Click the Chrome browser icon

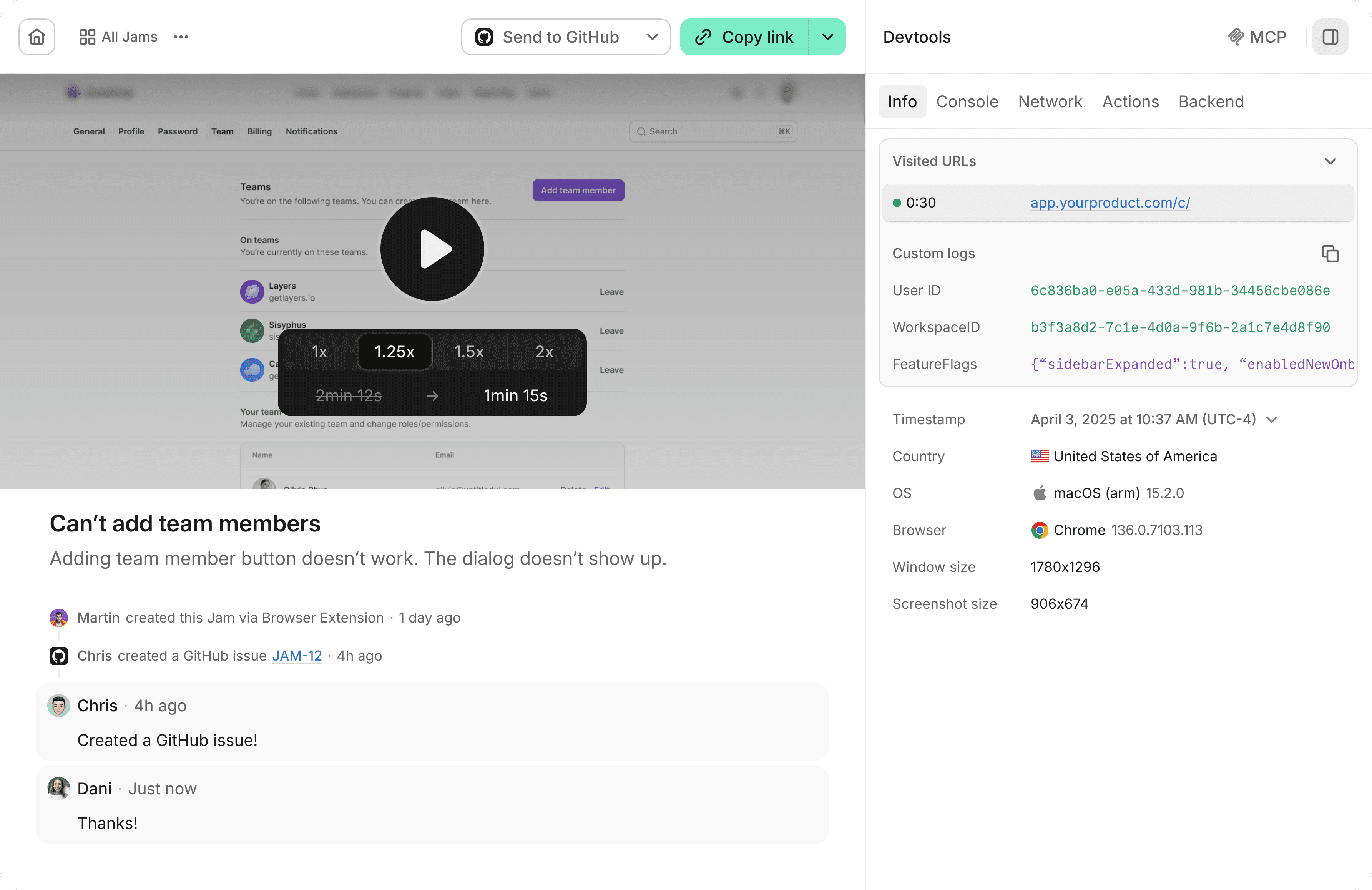tap(1040, 530)
